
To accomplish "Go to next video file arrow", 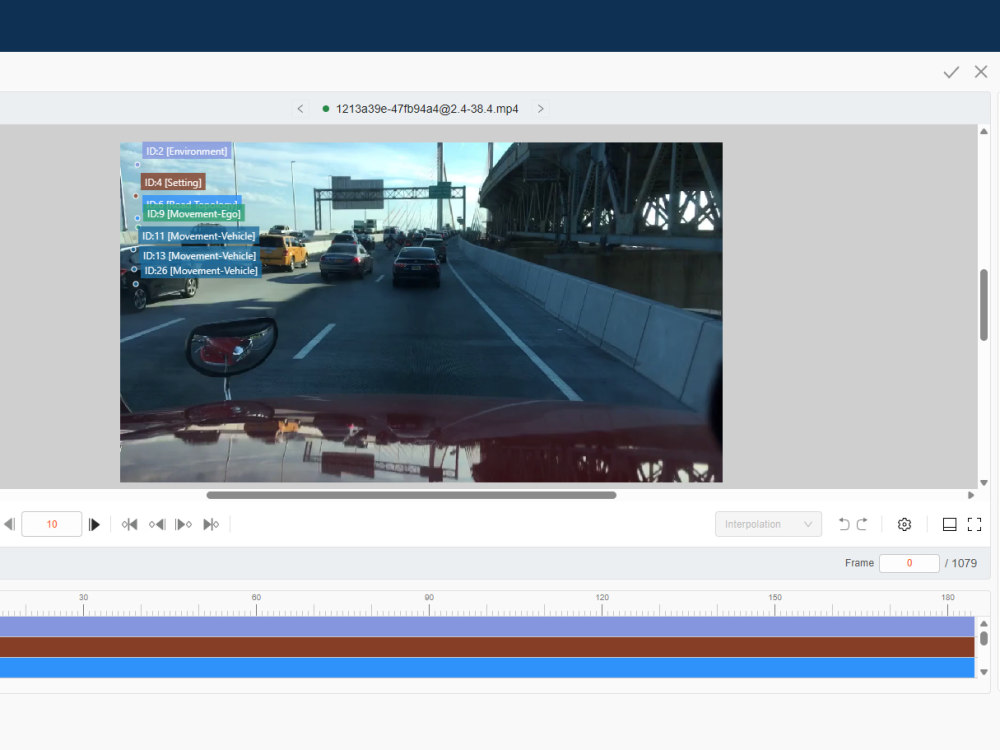I will [x=540, y=108].
